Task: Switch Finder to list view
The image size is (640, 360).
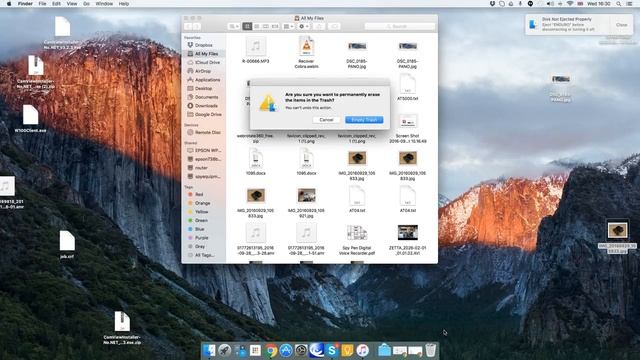Action: pos(256,27)
